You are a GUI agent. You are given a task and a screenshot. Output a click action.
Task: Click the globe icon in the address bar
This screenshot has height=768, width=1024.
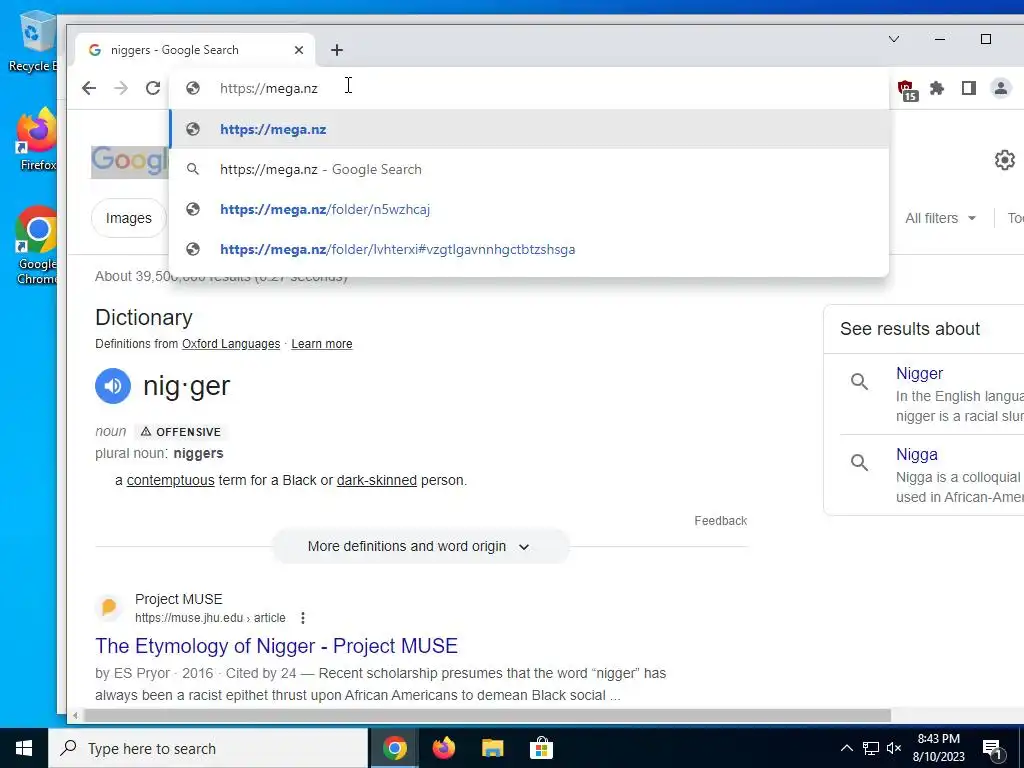coord(193,88)
